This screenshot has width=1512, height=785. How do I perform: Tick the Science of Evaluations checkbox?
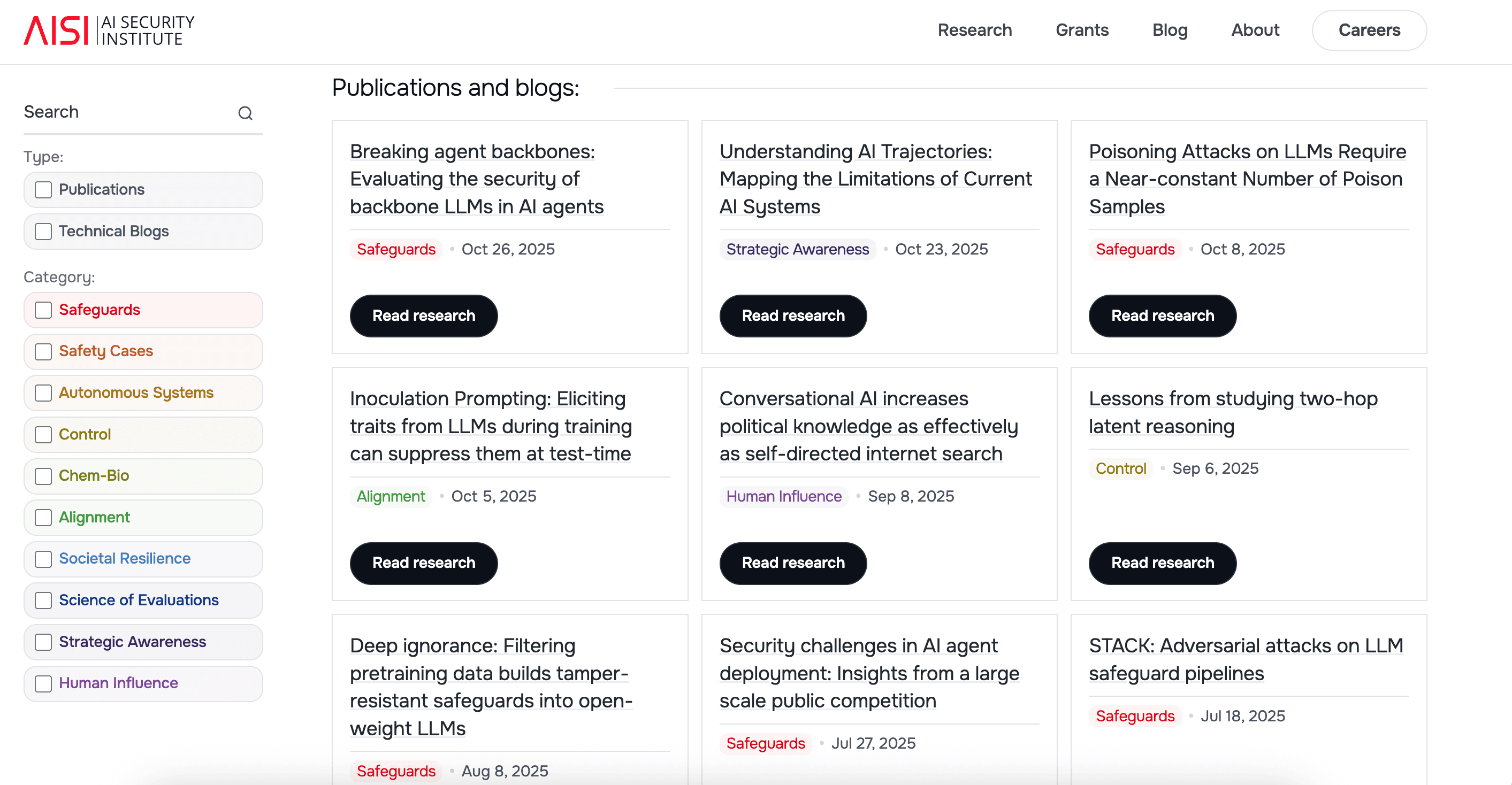[43, 600]
